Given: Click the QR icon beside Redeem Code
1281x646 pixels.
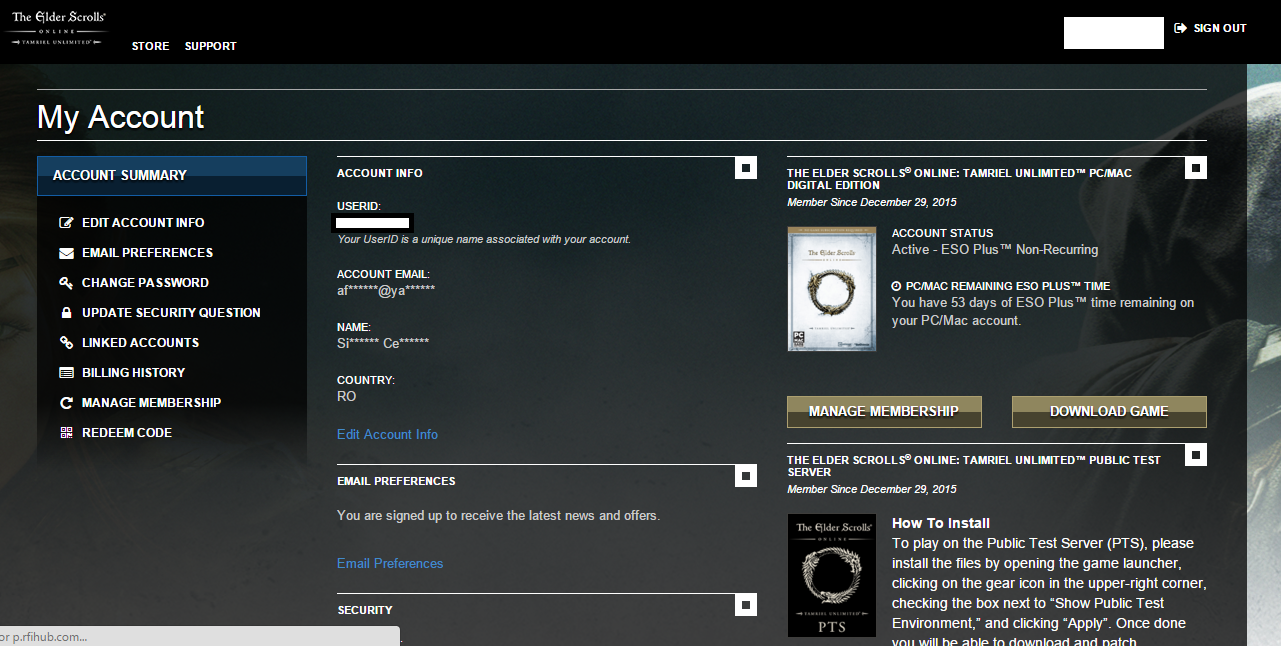Looking at the screenshot, I should pyautogui.click(x=67, y=433).
